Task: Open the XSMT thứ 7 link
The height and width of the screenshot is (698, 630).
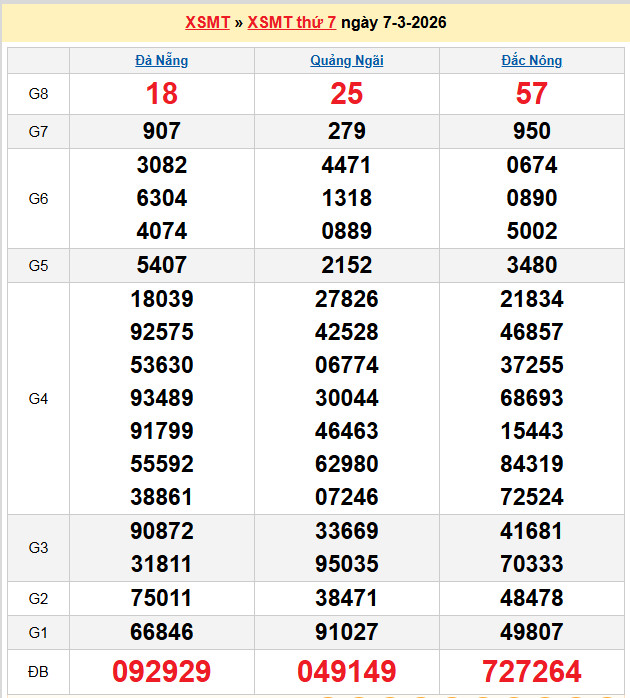Action: coord(291,22)
